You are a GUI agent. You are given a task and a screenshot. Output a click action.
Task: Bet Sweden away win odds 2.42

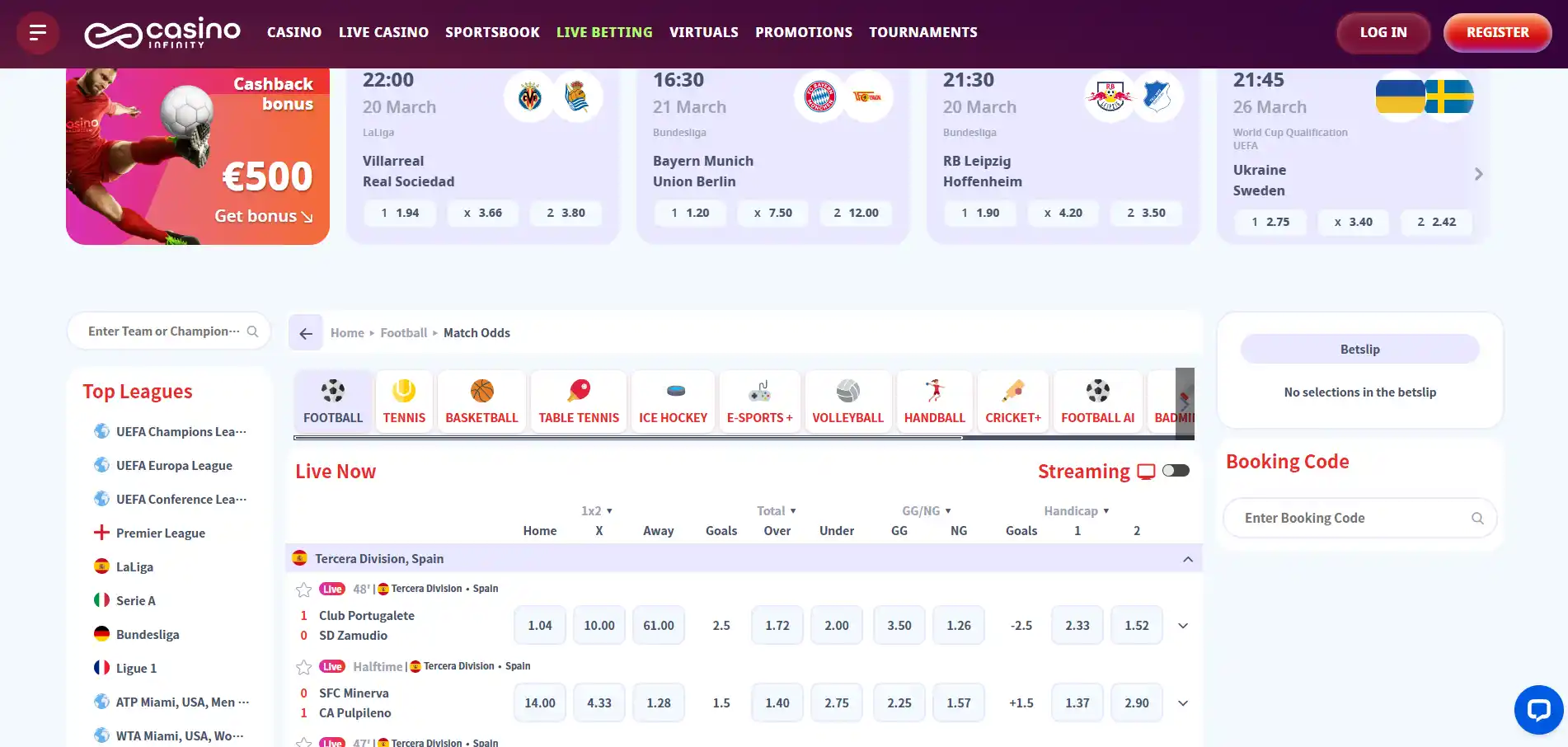[1436, 222]
